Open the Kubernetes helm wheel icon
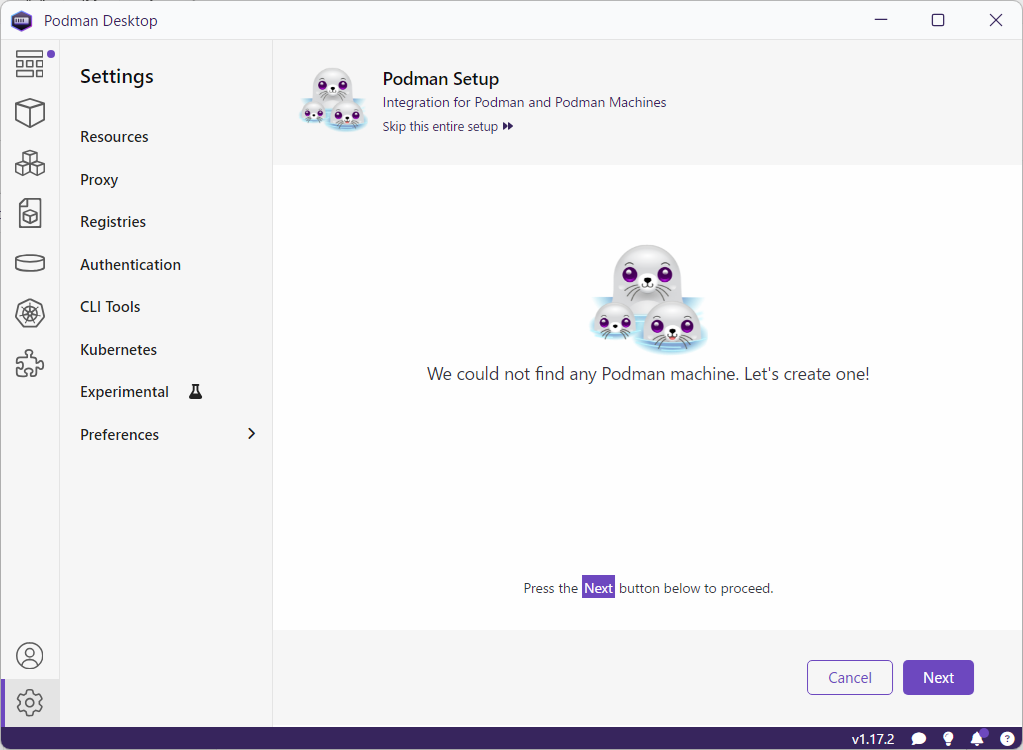This screenshot has height=750, width=1023. [30, 314]
